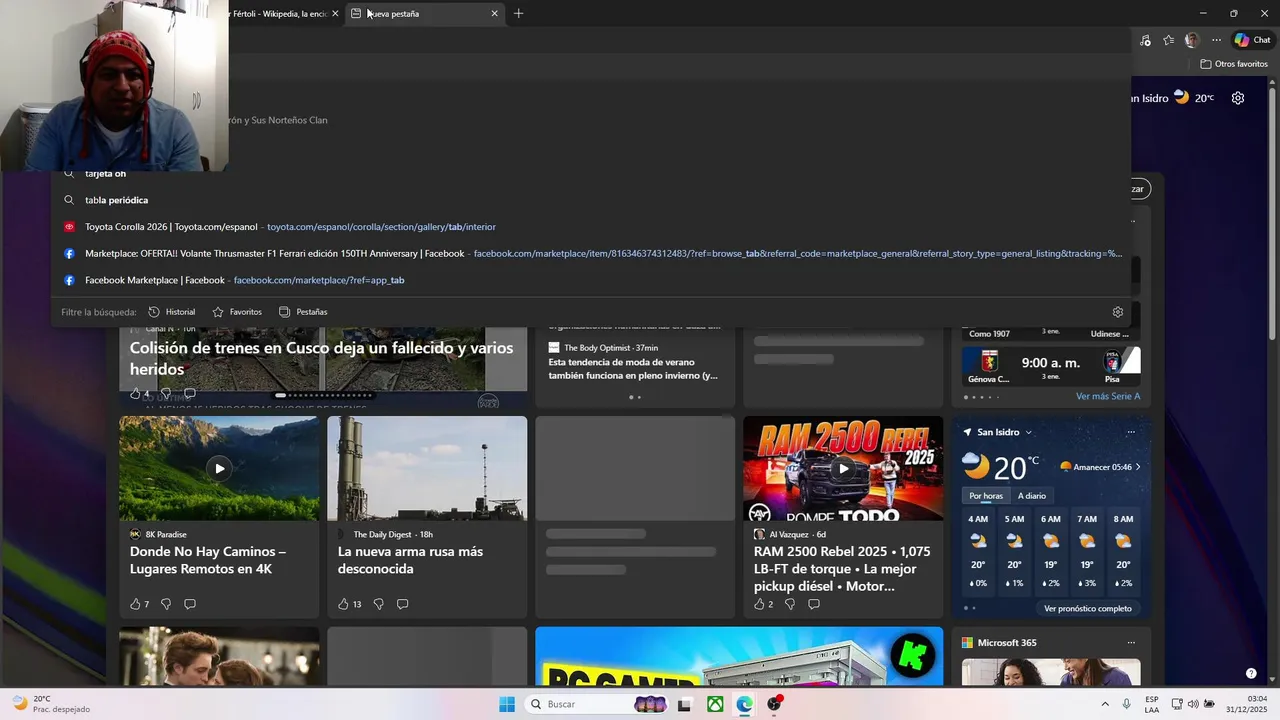Play the 8K Paradise video thumbnail
The image size is (1280, 720).
coord(219,468)
